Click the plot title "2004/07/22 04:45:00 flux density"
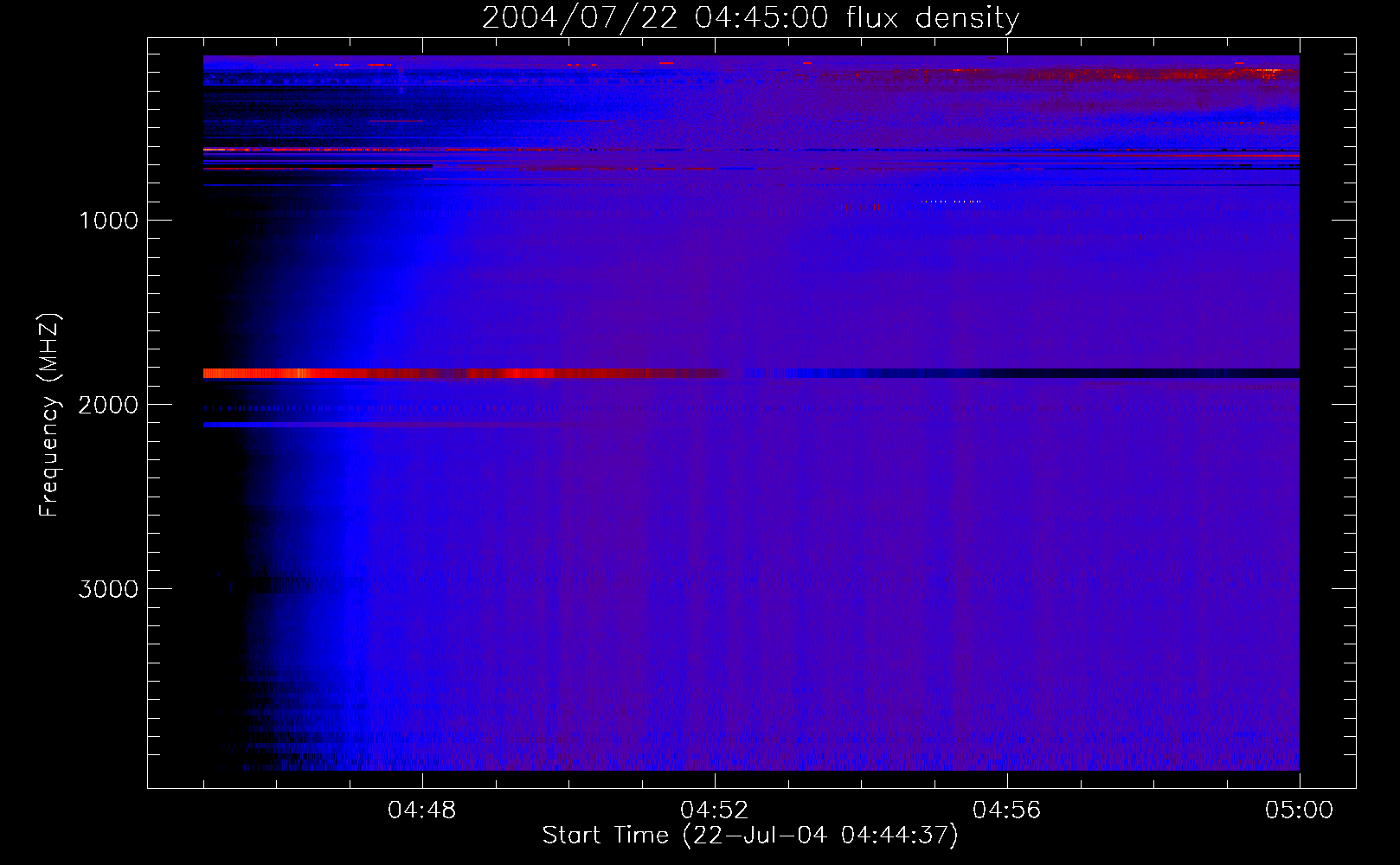Viewport: 1400px width, 865px height. pos(750,17)
